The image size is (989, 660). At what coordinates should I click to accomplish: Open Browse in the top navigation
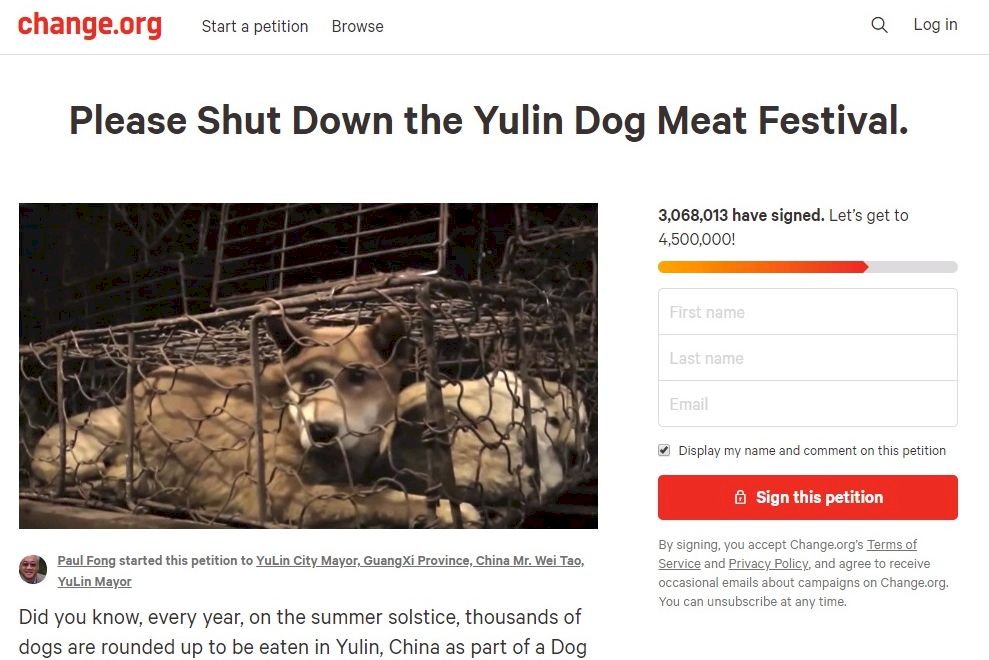[x=358, y=26]
